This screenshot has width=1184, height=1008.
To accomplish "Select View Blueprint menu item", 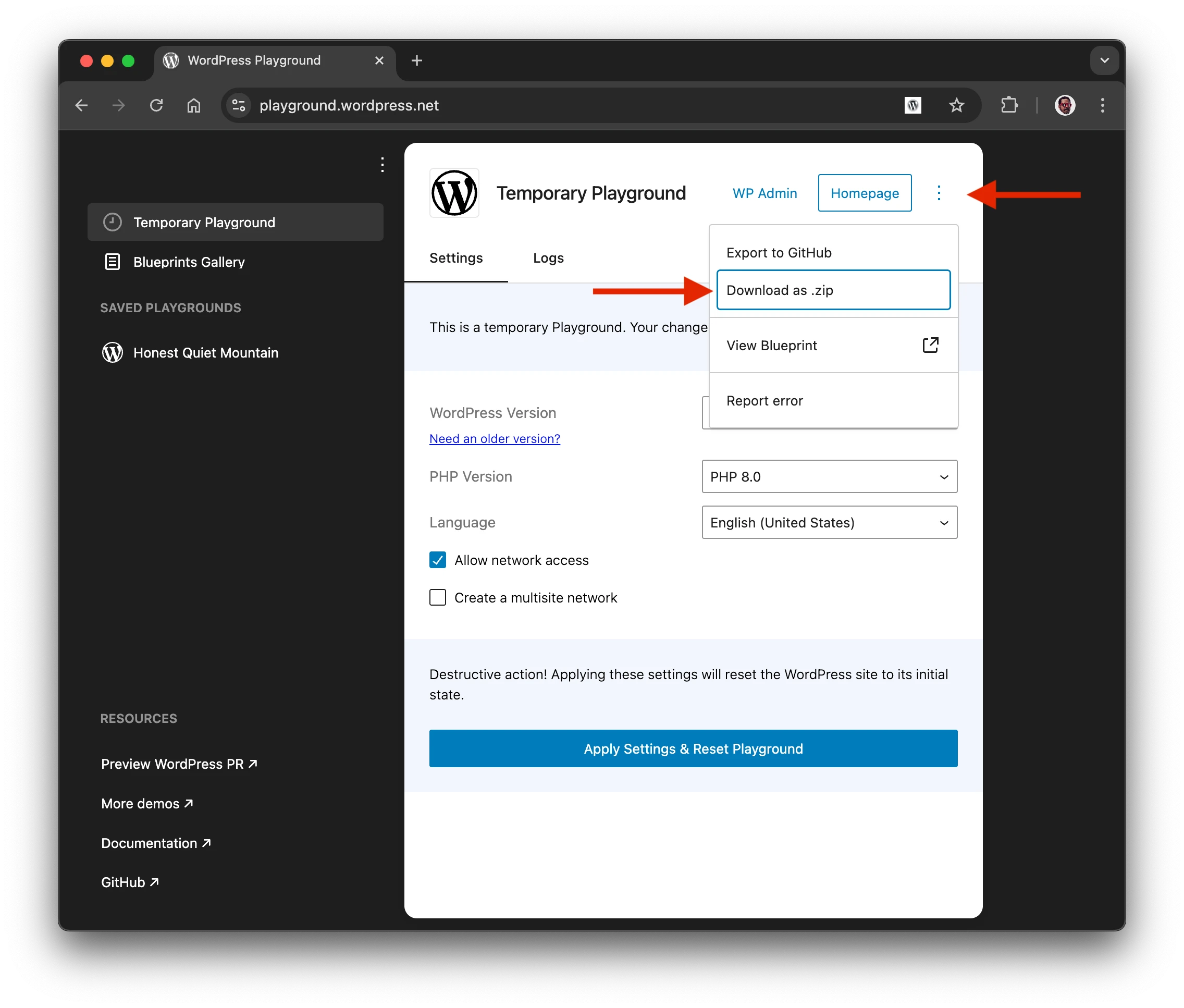I will (833, 345).
